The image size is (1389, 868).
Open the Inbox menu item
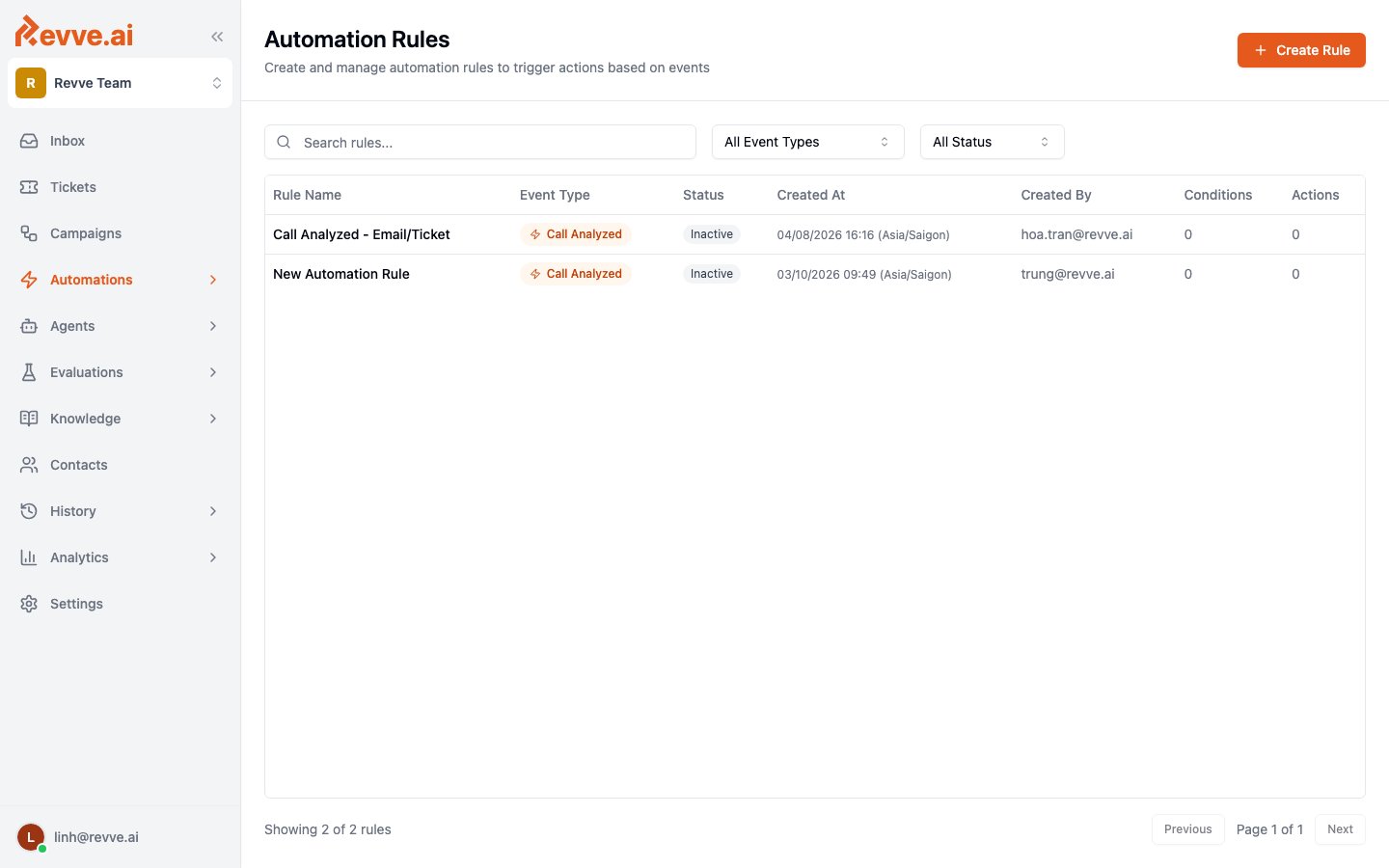click(120, 141)
